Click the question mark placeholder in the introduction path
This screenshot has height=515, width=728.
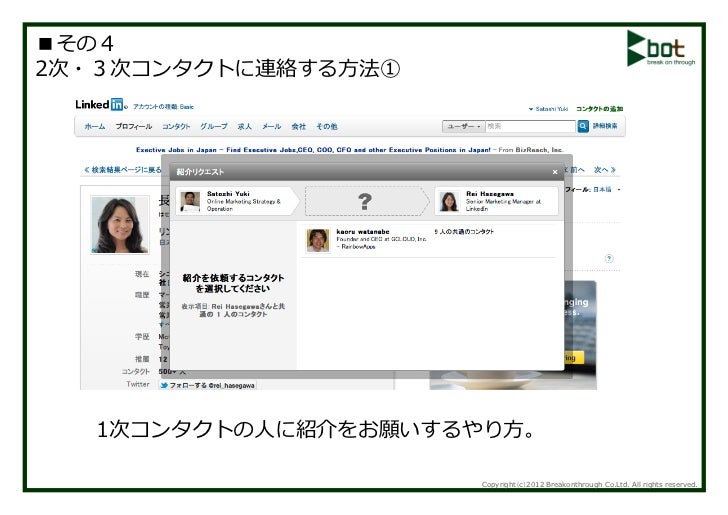[365, 202]
